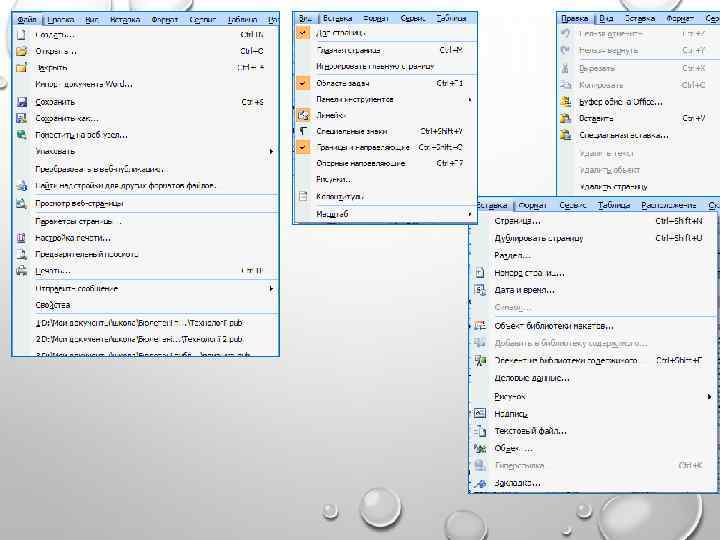720x540 pixels.
Task: Open Таблица in the View menu's bar
Action: [451, 18]
